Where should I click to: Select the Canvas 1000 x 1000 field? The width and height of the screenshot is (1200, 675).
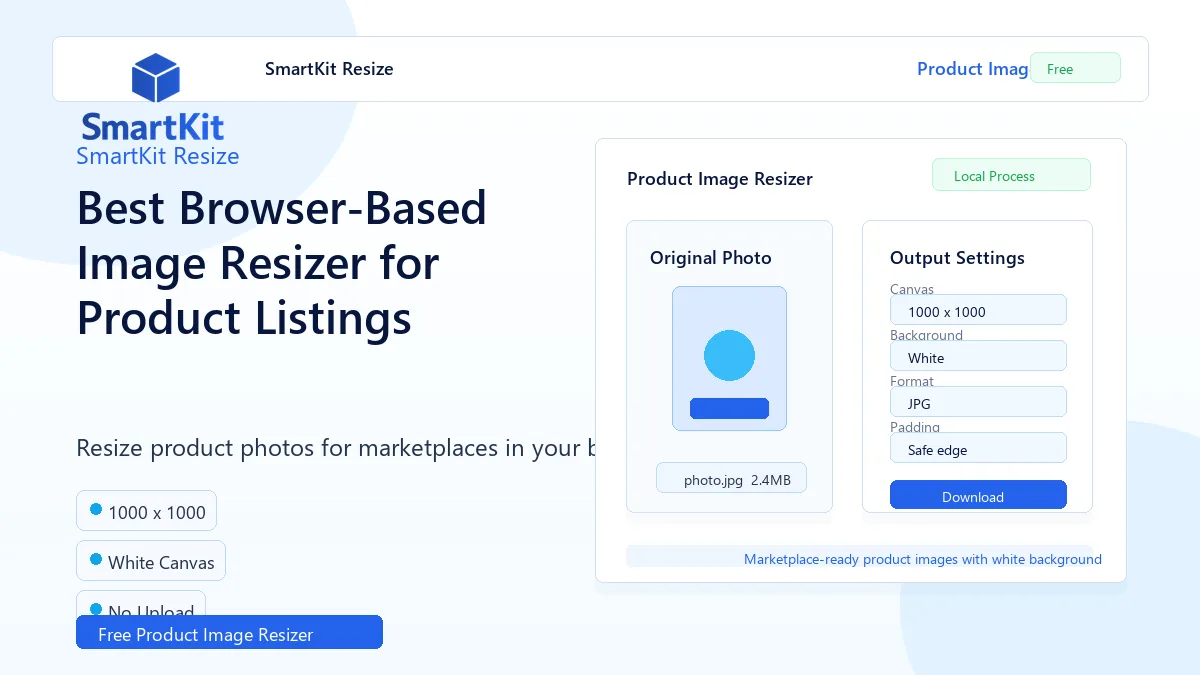coord(978,310)
